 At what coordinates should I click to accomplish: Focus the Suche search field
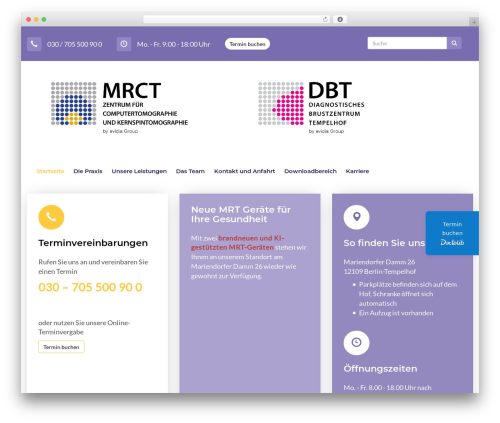coord(407,43)
